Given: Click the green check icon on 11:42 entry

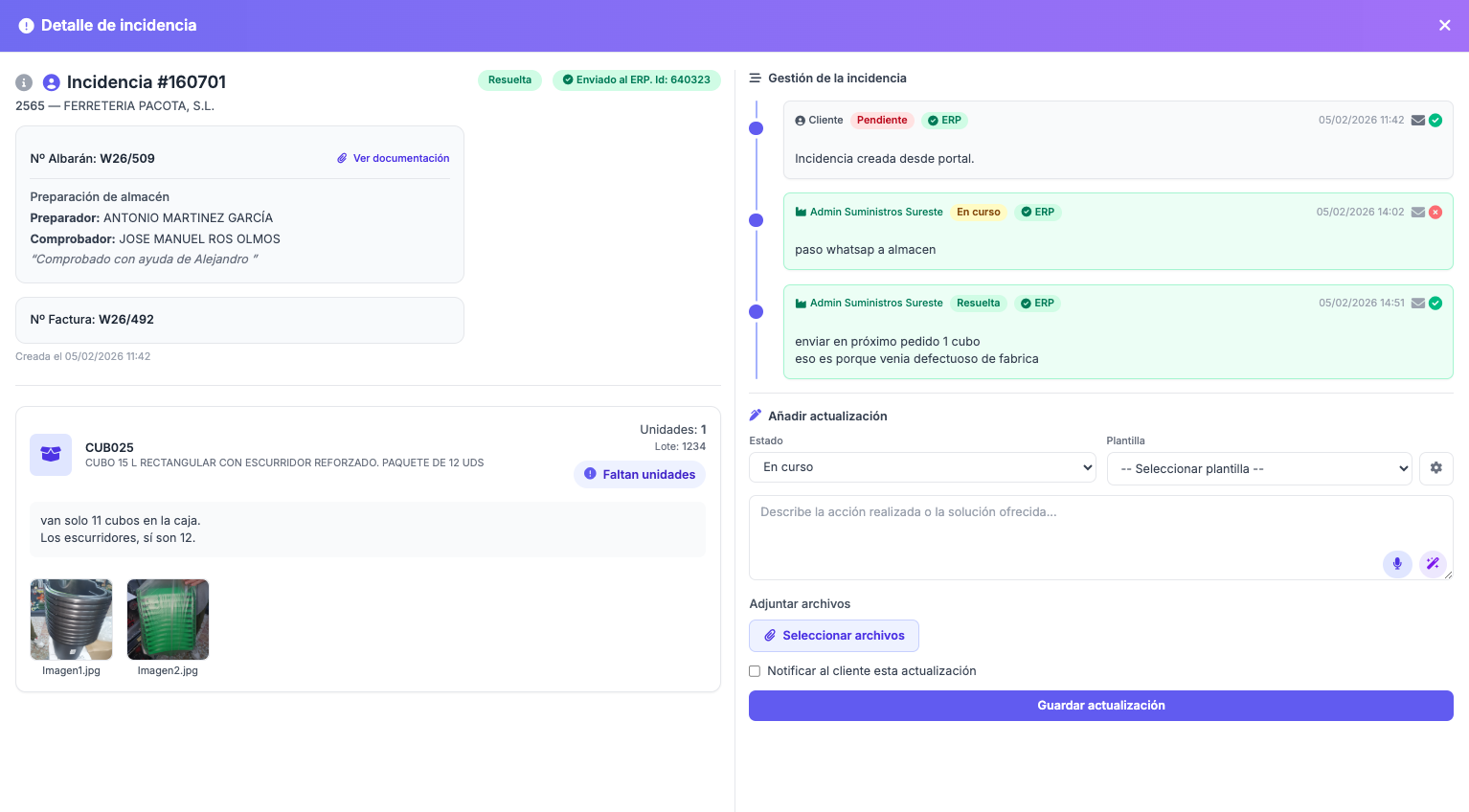Looking at the screenshot, I should click(1435, 120).
